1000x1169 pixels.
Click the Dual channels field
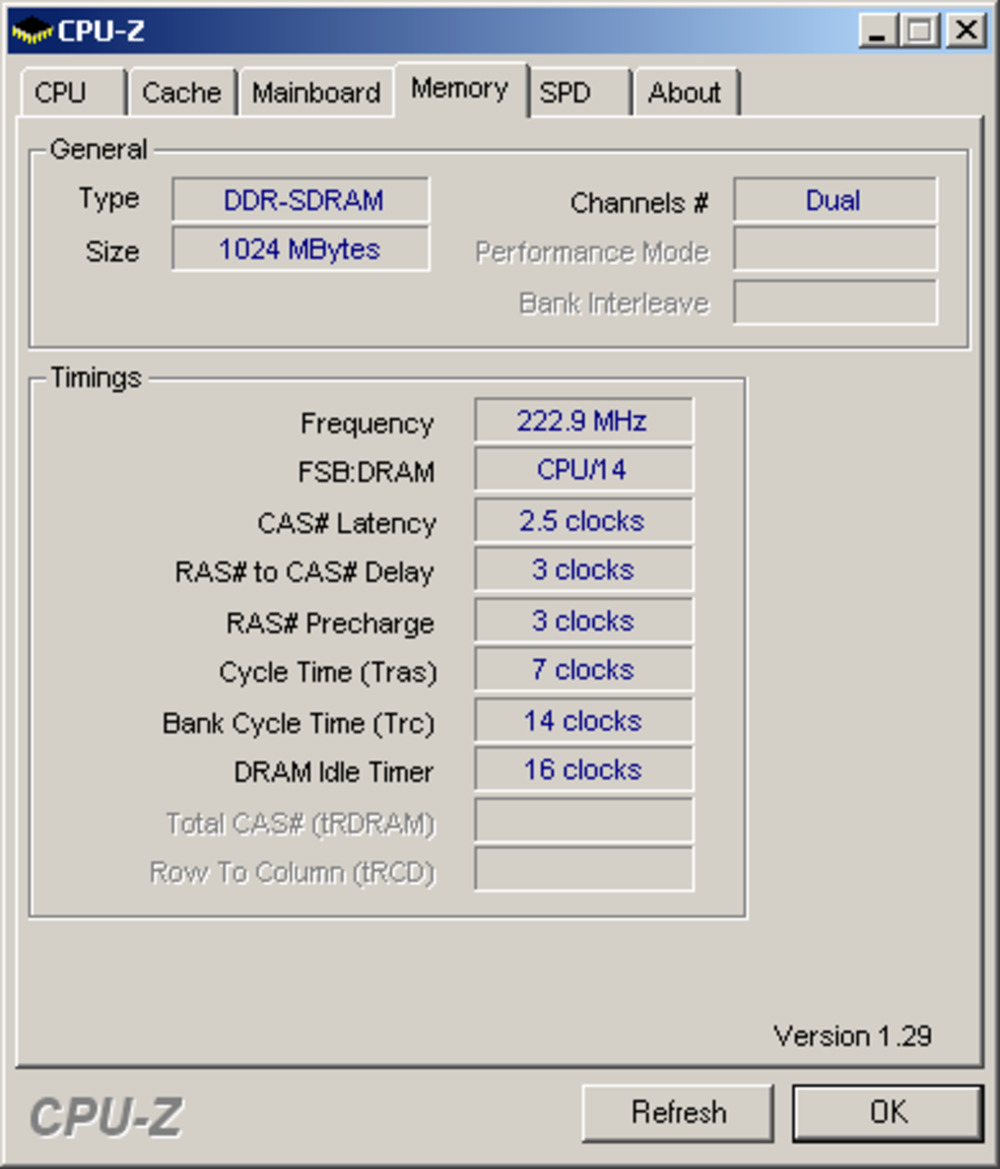[835, 200]
